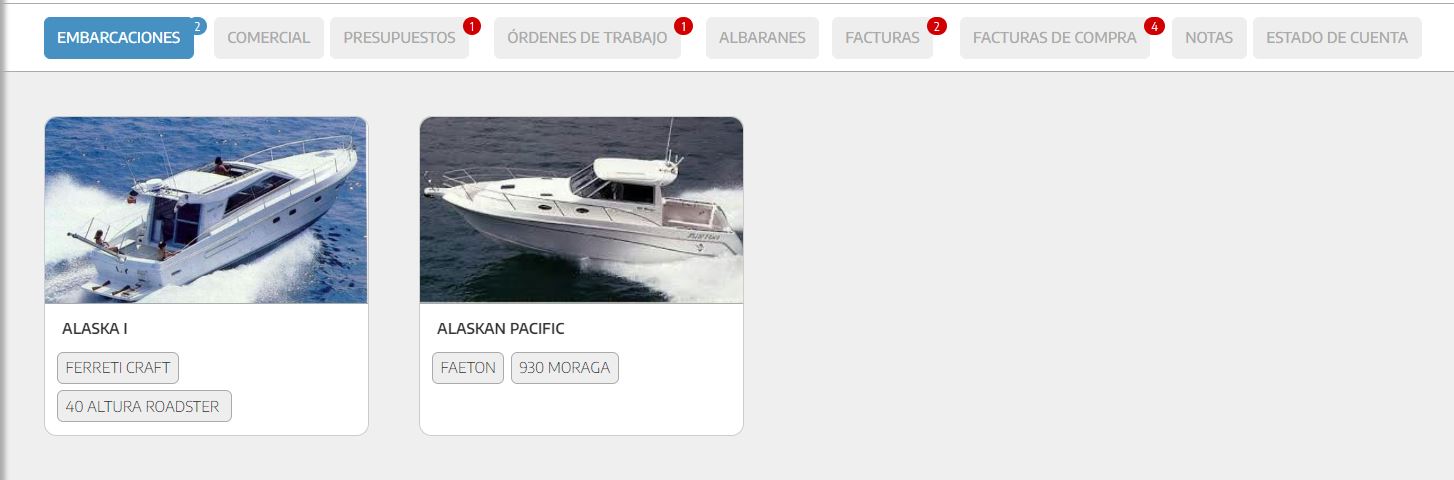
Task: Click the ALASKAN PACIFIC boat name
Action: tap(501, 328)
